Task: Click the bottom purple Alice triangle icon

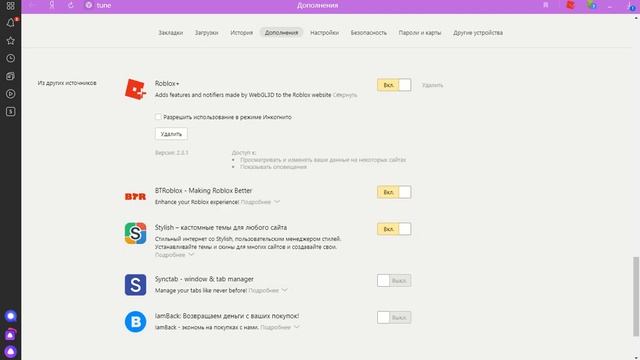Action: (11, 352)
